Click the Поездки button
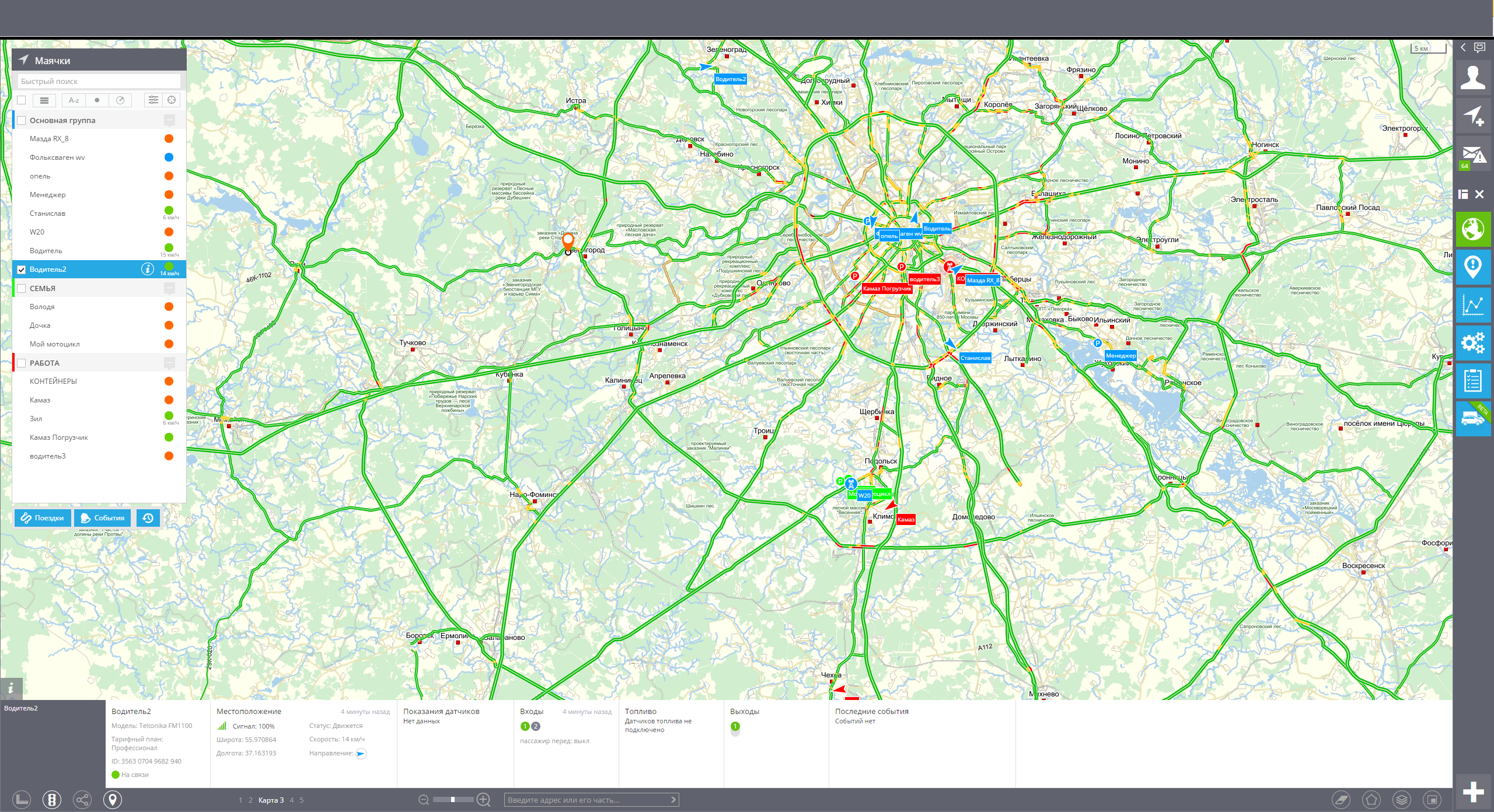Image resolution: width=1494 pixels, height=812 pixels. click(43, 518)
